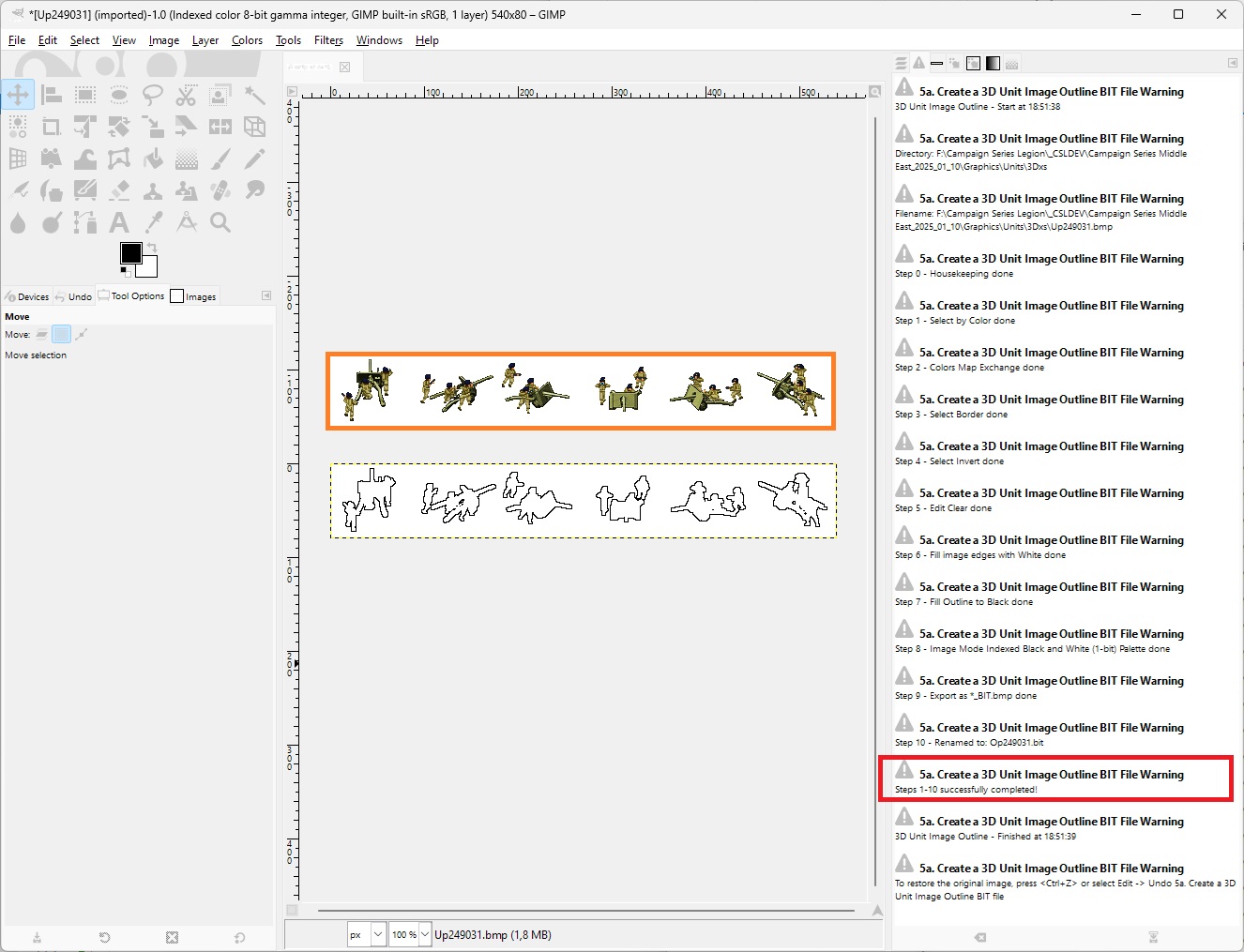The image size is (1244, 952).
Task: Switch to the Devices tab
Action: [x=27, y=296]
